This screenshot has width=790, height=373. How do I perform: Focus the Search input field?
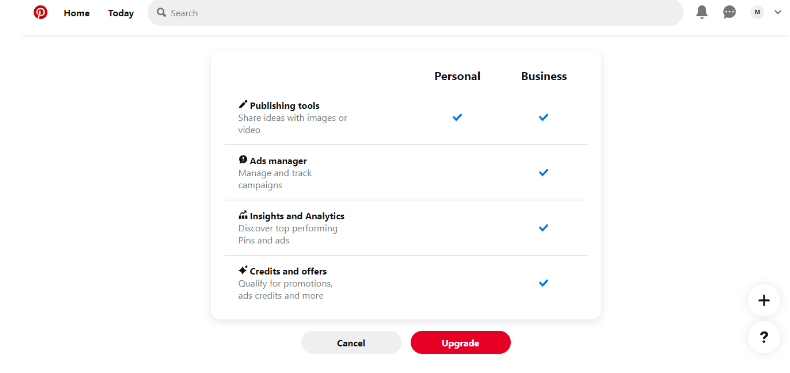(x=415, y=13)
